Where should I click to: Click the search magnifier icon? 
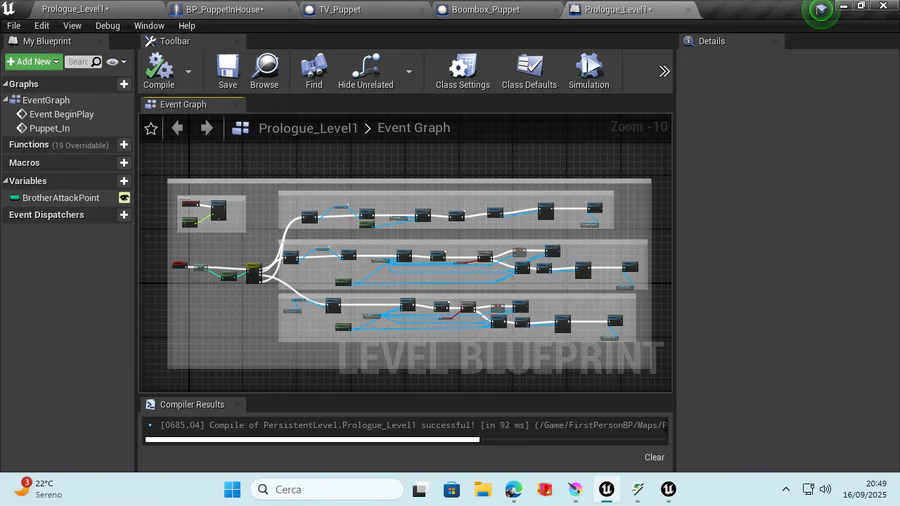[x=96, y=61]
